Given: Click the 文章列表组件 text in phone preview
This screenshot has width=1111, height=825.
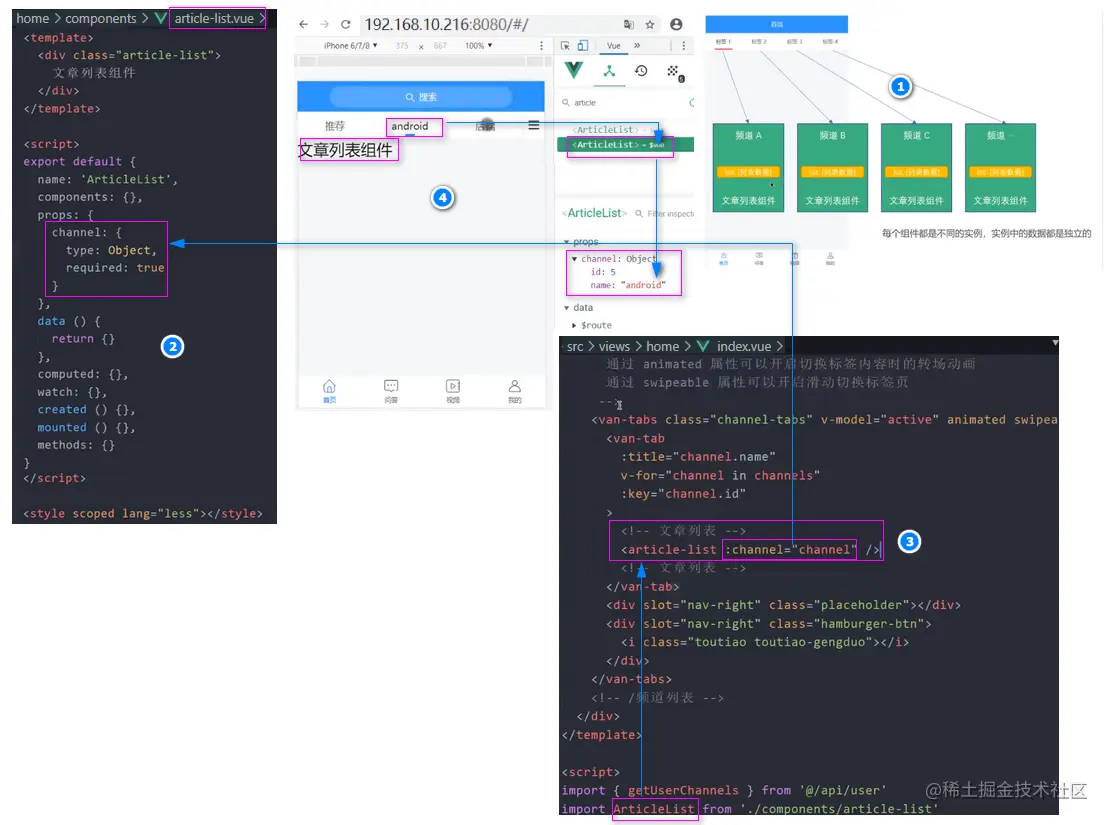Looking at the screenshot, I should click(345, 150).
